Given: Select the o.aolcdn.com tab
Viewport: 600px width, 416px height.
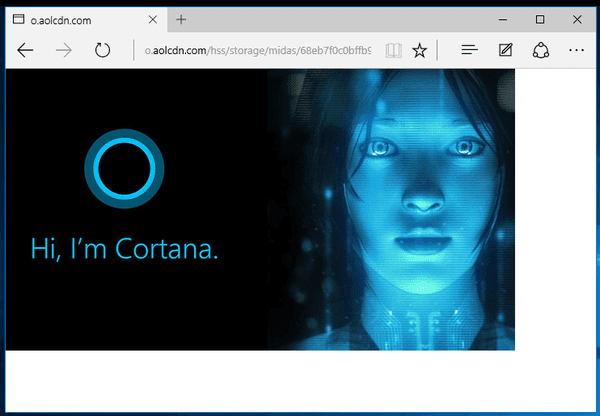Looking at the screenshot, I should tap(86, 20).
